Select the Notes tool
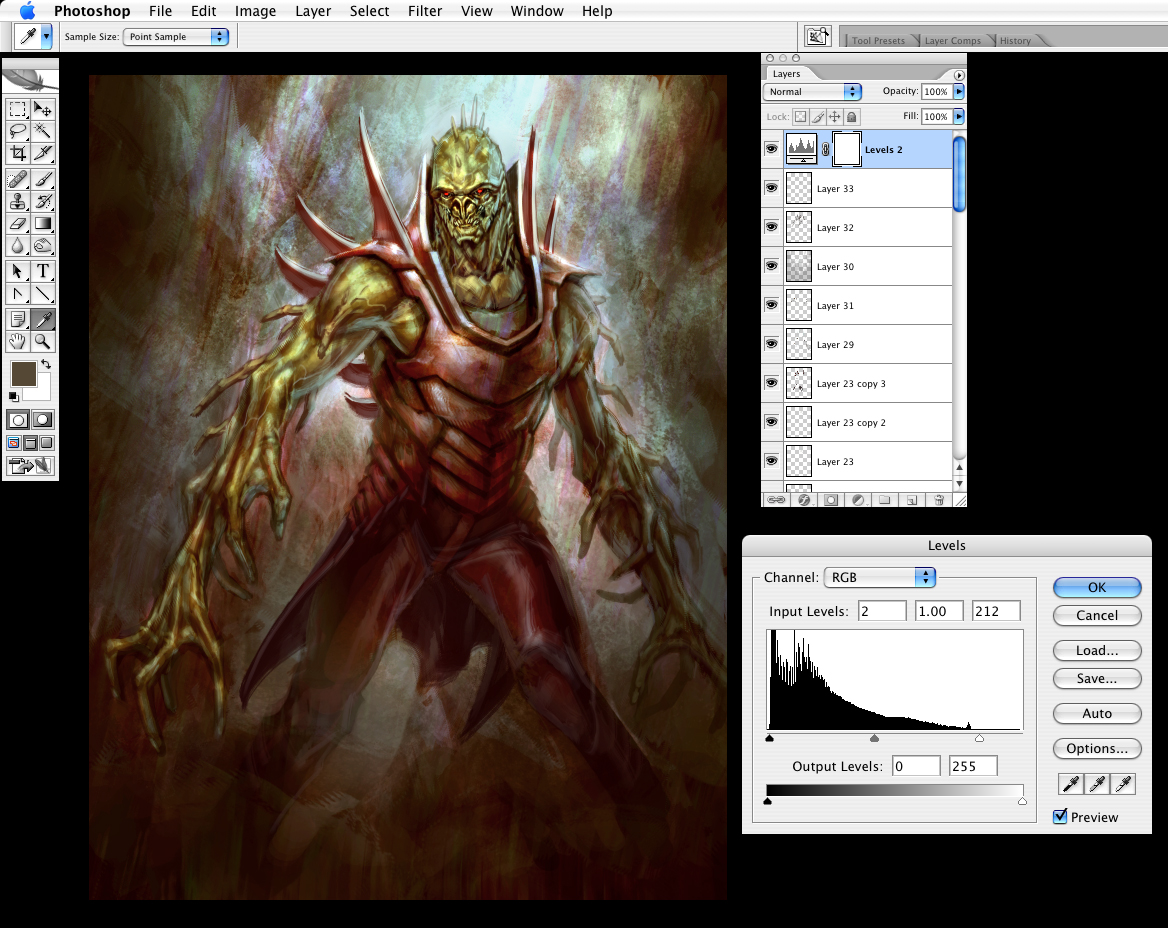The height and width of the screenshot is (928, 1168). point(18,320)
